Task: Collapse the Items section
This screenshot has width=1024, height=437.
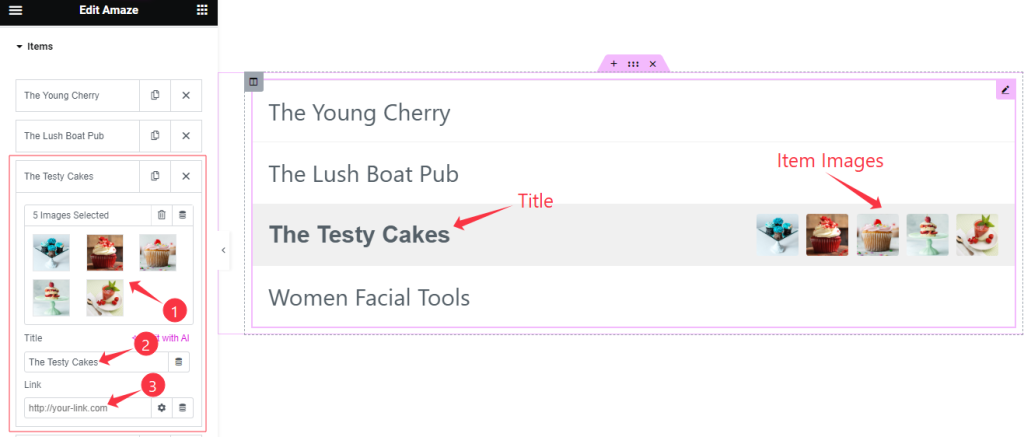Action: click(x=35, y=46)
